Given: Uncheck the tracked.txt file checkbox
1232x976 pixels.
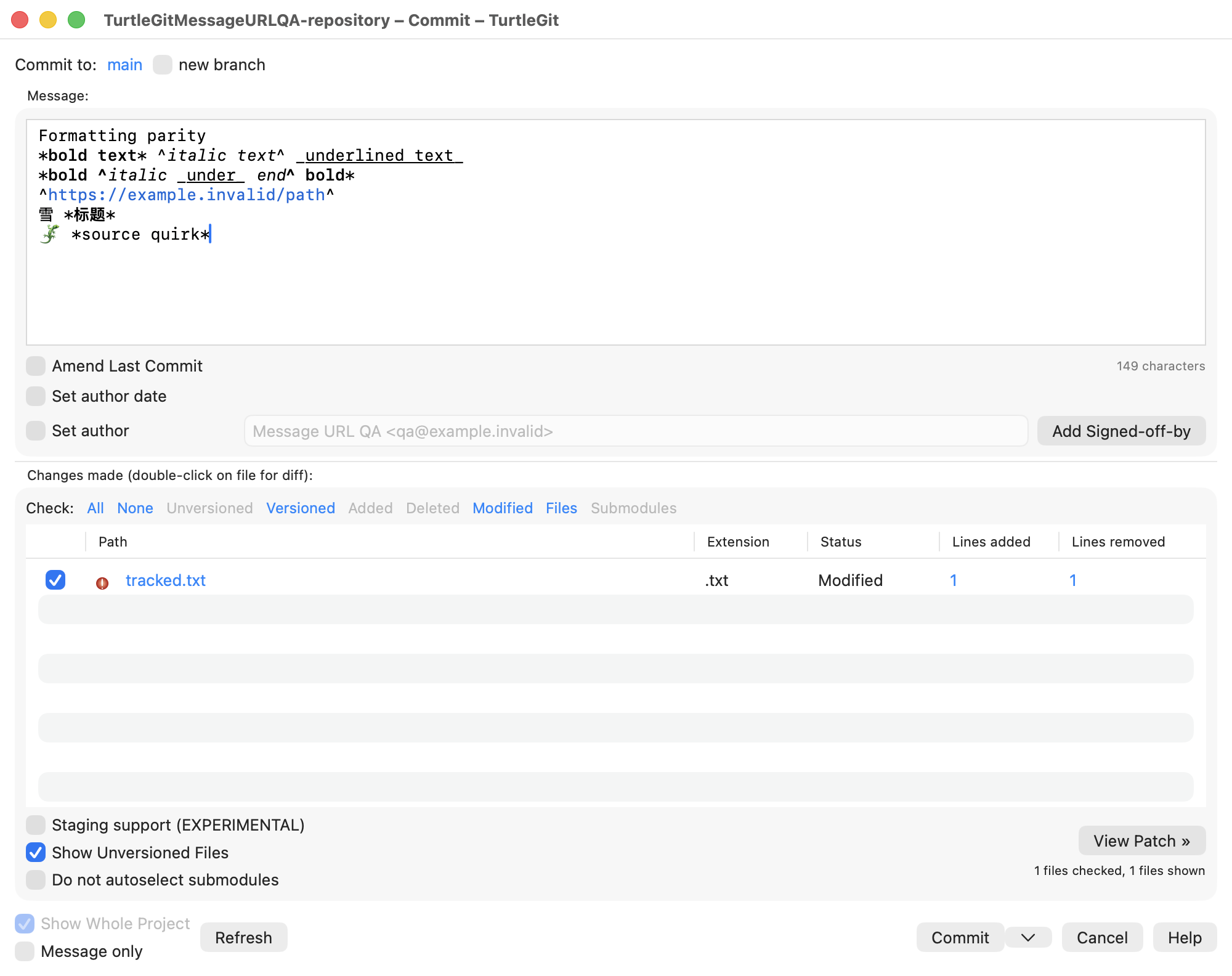Looking at the screenshot, I should coord(55,580).
